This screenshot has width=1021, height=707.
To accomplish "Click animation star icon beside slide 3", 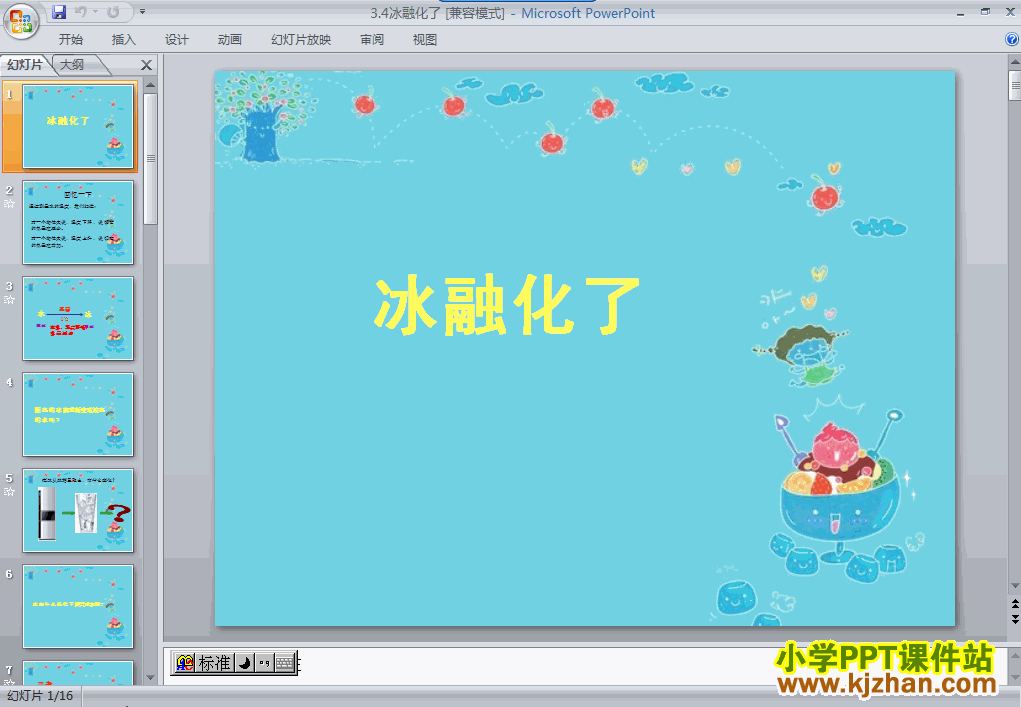I will click(x=9, y=299).
